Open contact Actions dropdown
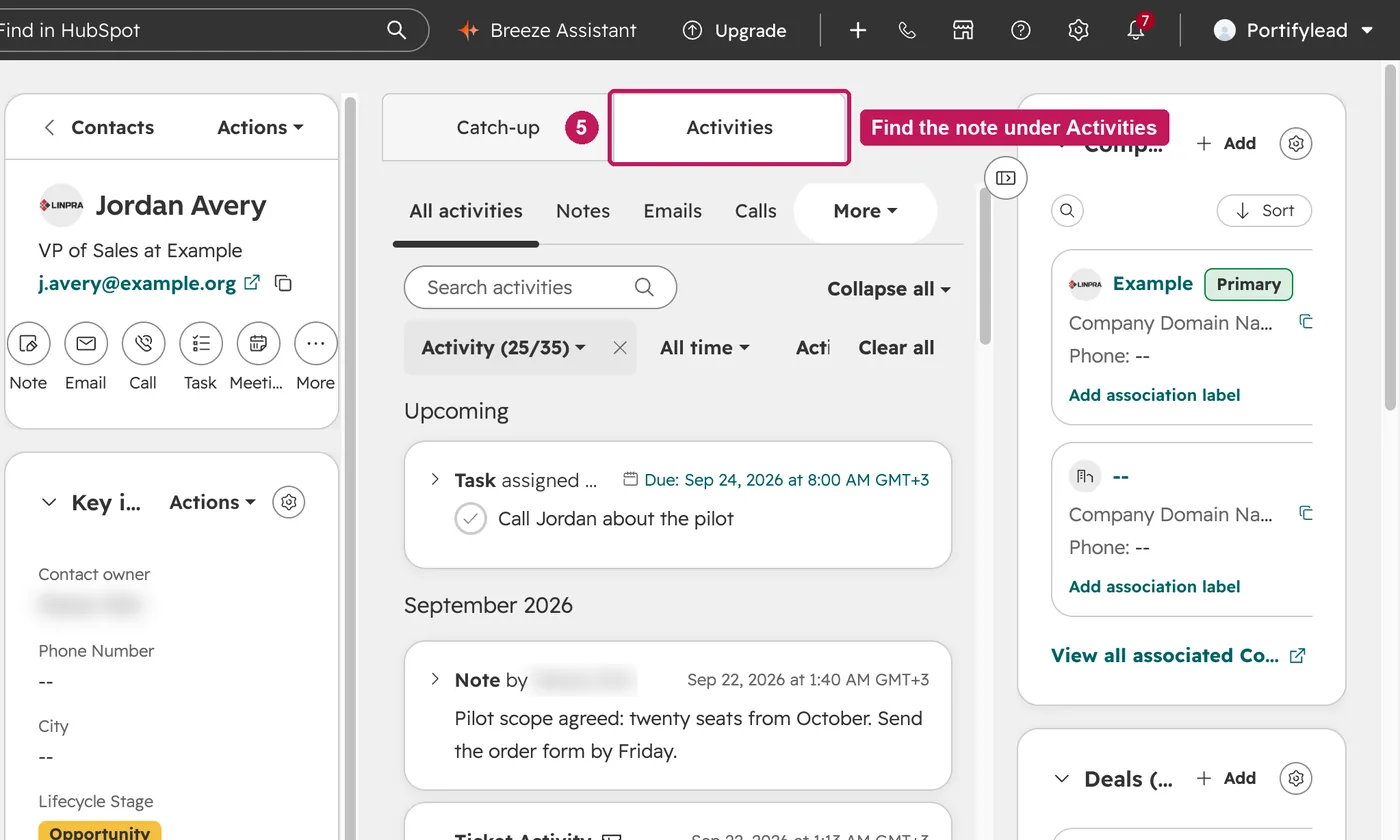 point(260,127)
